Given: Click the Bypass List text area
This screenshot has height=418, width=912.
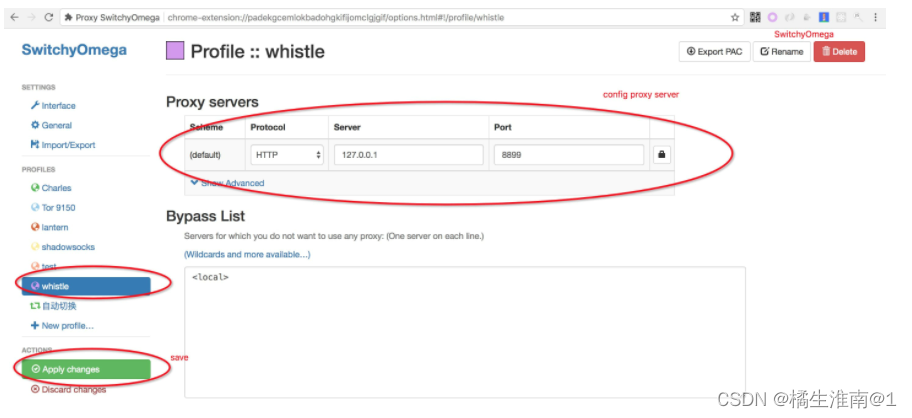Looking at the screenshot, I should click(x=465, y=333).
